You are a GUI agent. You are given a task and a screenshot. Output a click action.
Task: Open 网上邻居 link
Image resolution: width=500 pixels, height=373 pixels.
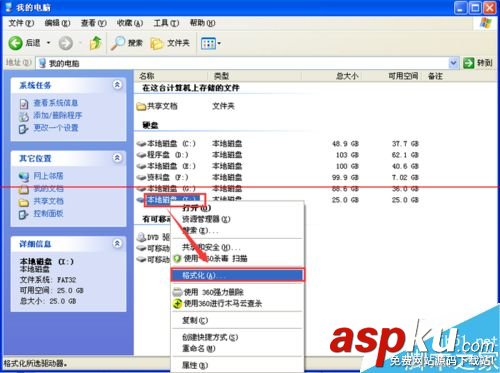tap(48, 176)
